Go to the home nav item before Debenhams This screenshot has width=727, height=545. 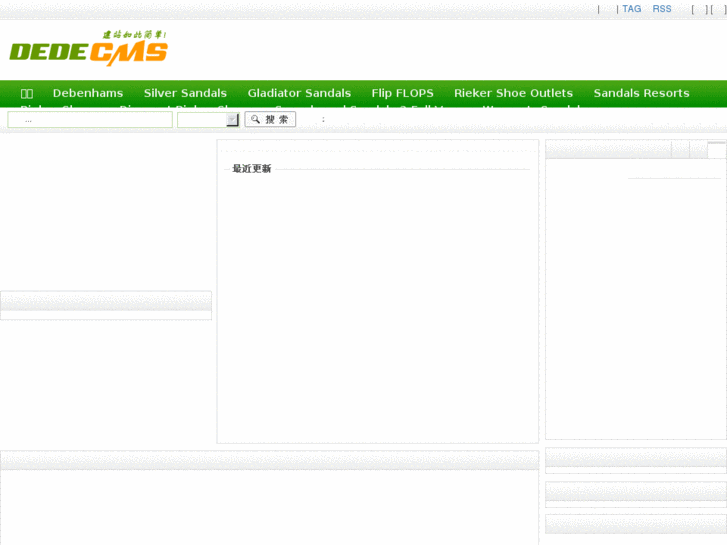point(27,93)
